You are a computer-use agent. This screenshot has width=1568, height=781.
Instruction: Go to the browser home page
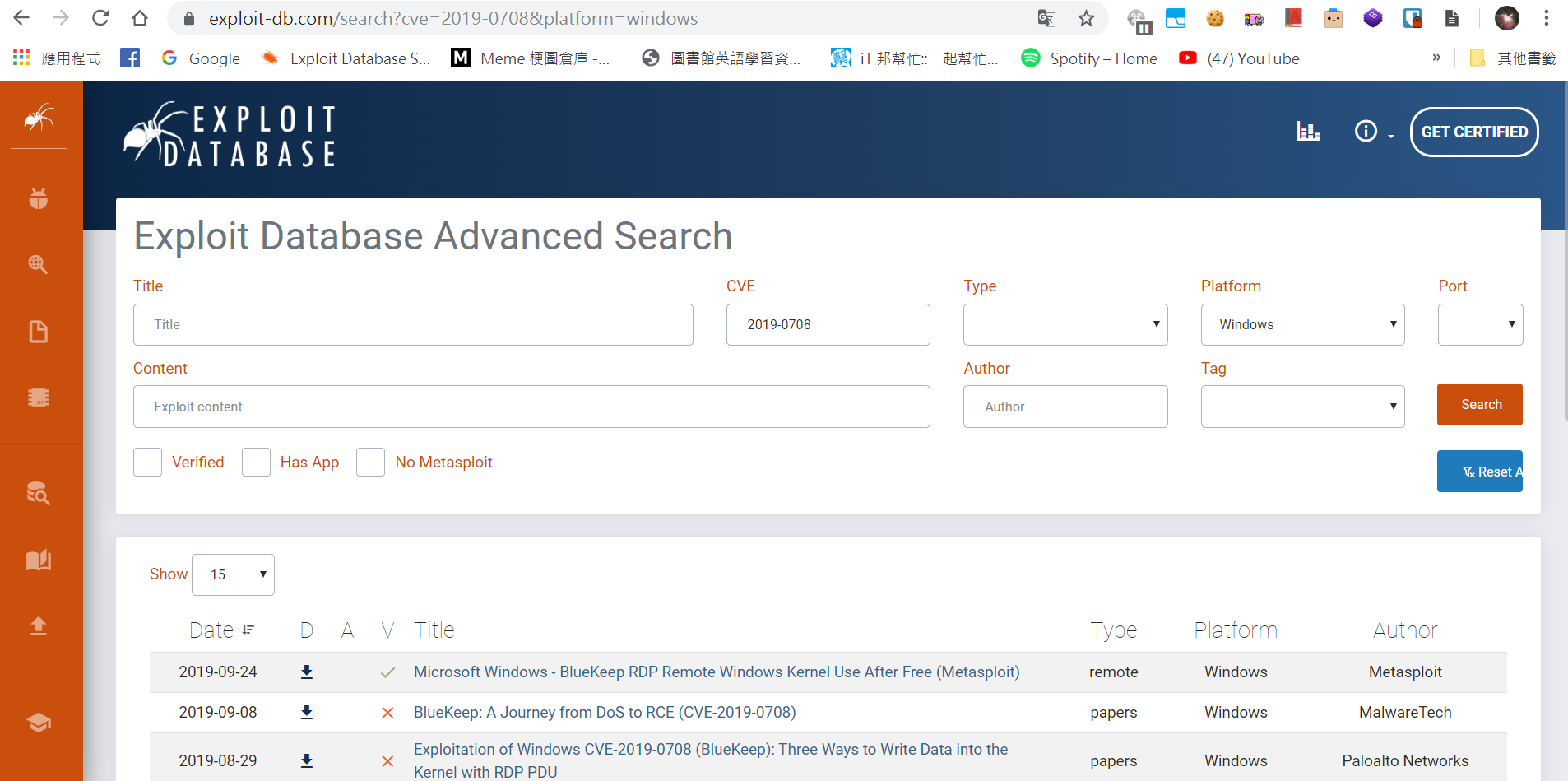140,18
